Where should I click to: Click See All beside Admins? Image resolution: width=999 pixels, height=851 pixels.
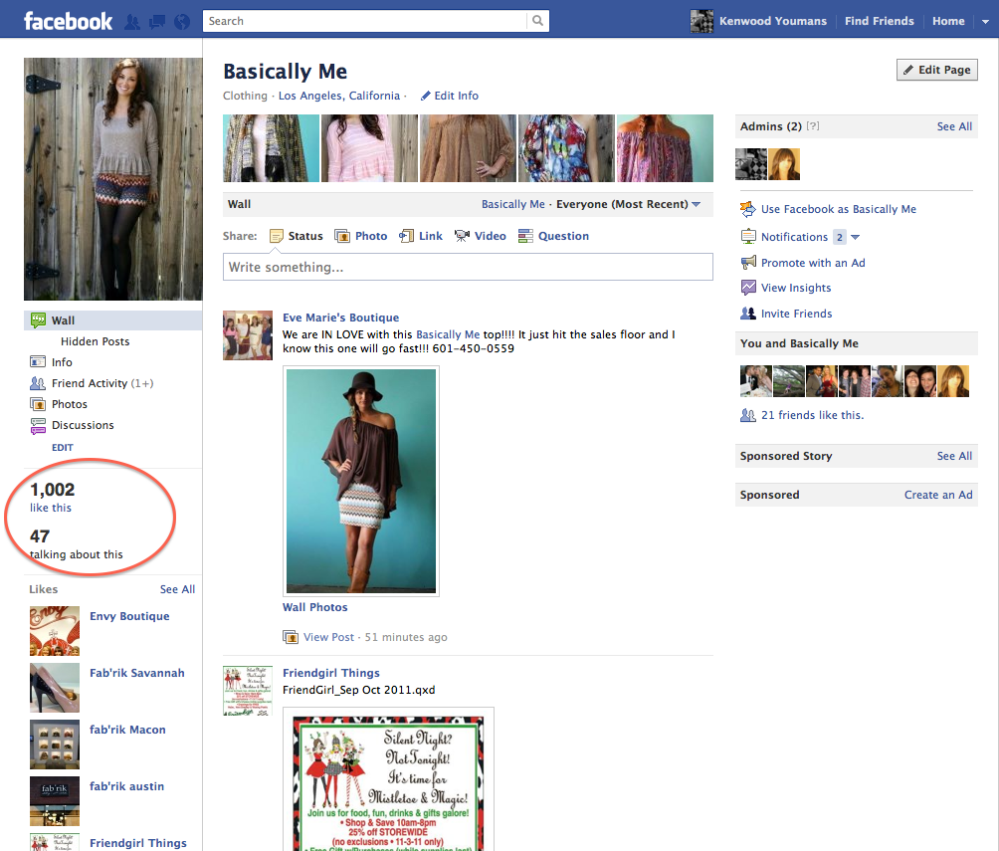point(954,127)
